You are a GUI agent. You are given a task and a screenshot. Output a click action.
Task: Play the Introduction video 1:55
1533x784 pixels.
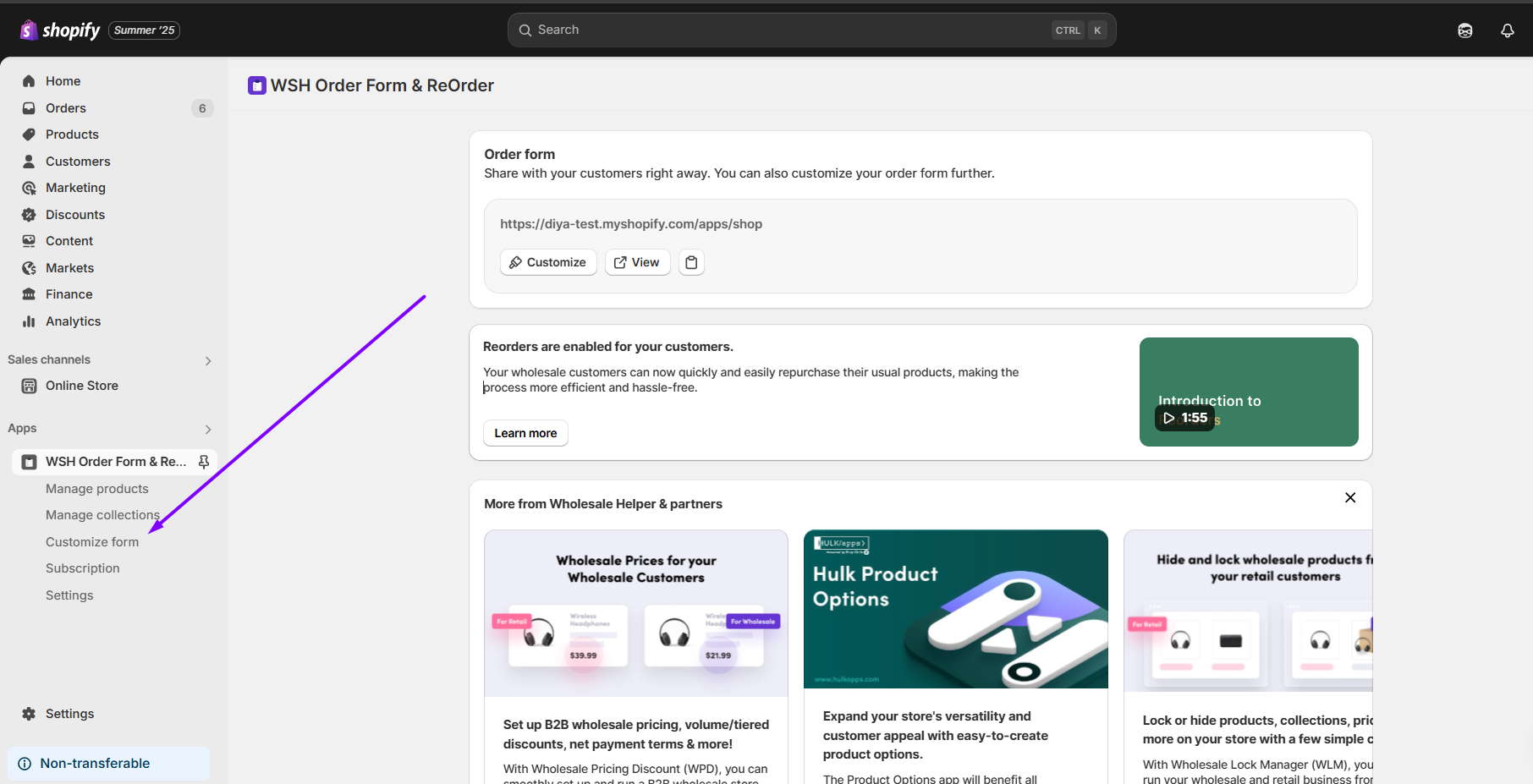coord(1184,418)
